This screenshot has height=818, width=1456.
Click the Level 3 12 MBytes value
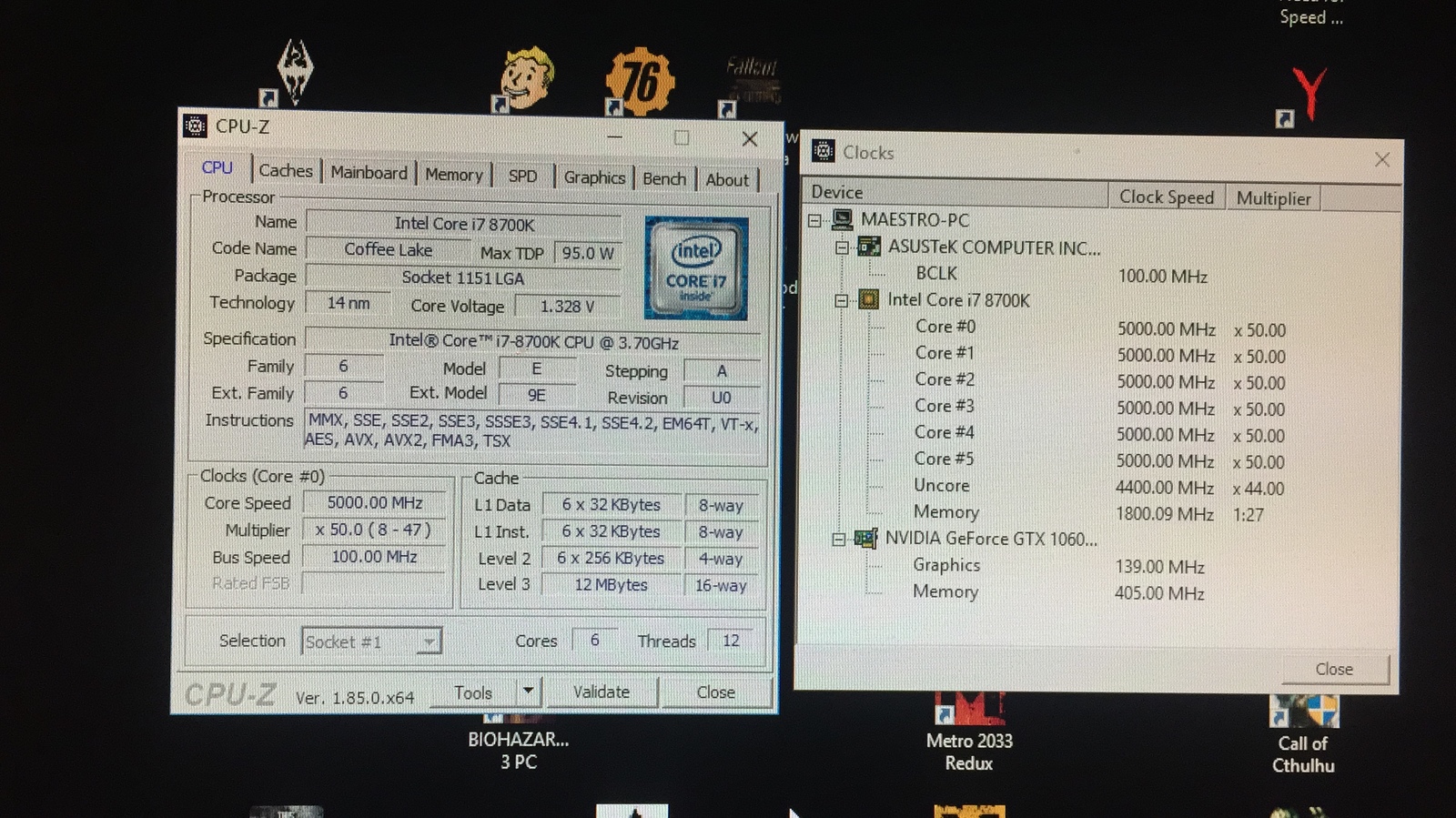click(611, 585)
